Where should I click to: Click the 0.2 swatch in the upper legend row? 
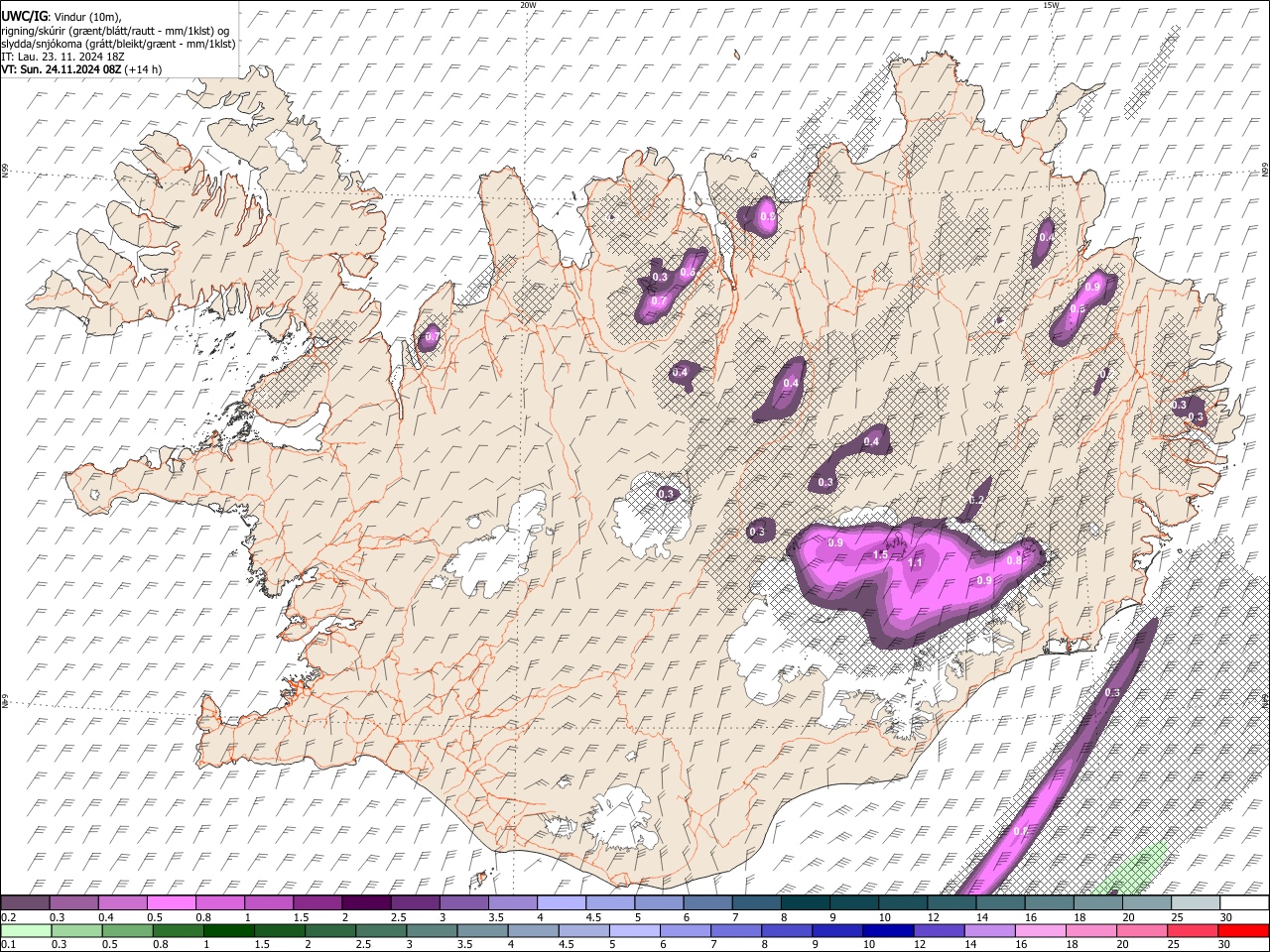pyautogui.click(x=25, y=903)
